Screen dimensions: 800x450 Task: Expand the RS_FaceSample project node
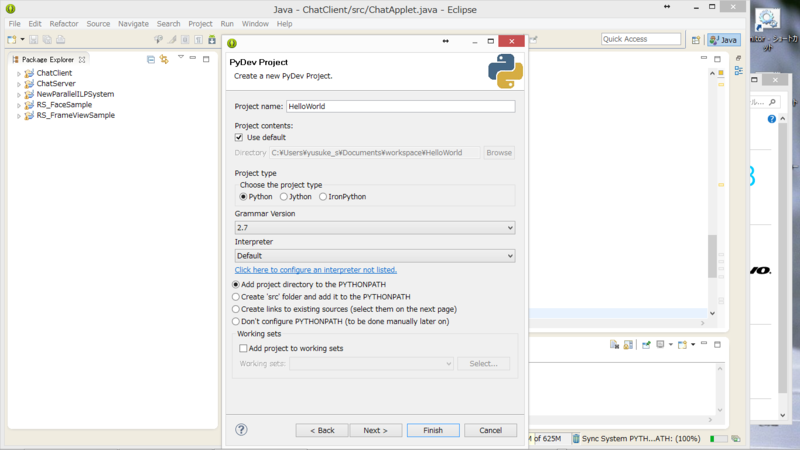click(x=19, y=106)
